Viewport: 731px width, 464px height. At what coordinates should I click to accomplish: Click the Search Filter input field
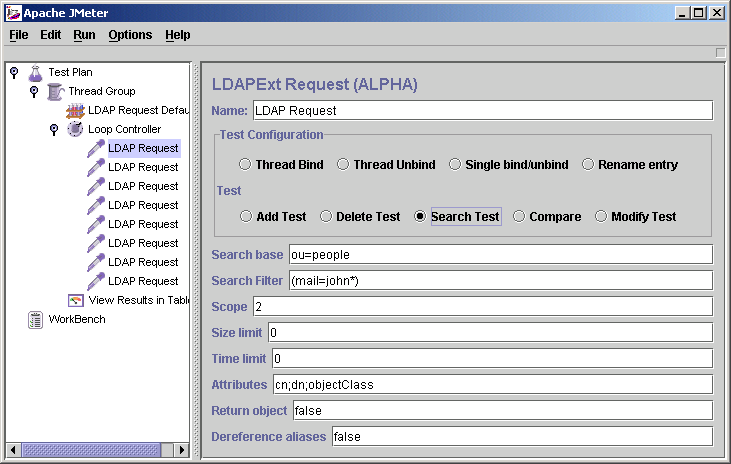coord(499,280)
